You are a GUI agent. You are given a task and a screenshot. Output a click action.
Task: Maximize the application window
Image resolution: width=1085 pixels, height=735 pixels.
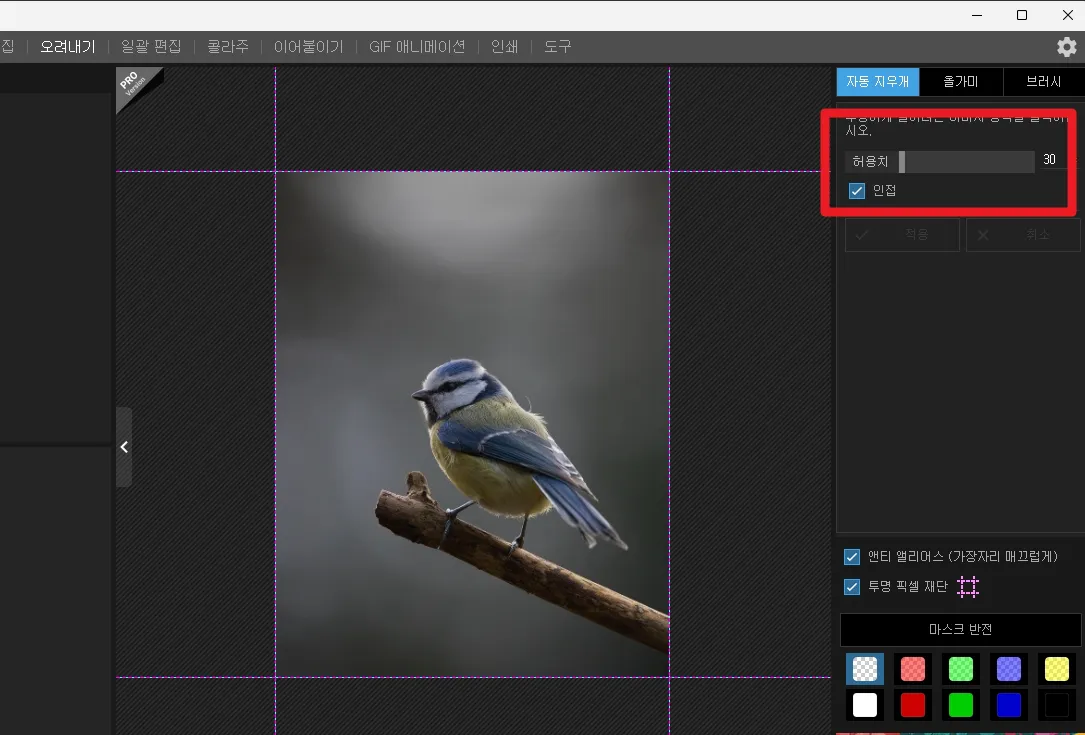point(1021,15)
